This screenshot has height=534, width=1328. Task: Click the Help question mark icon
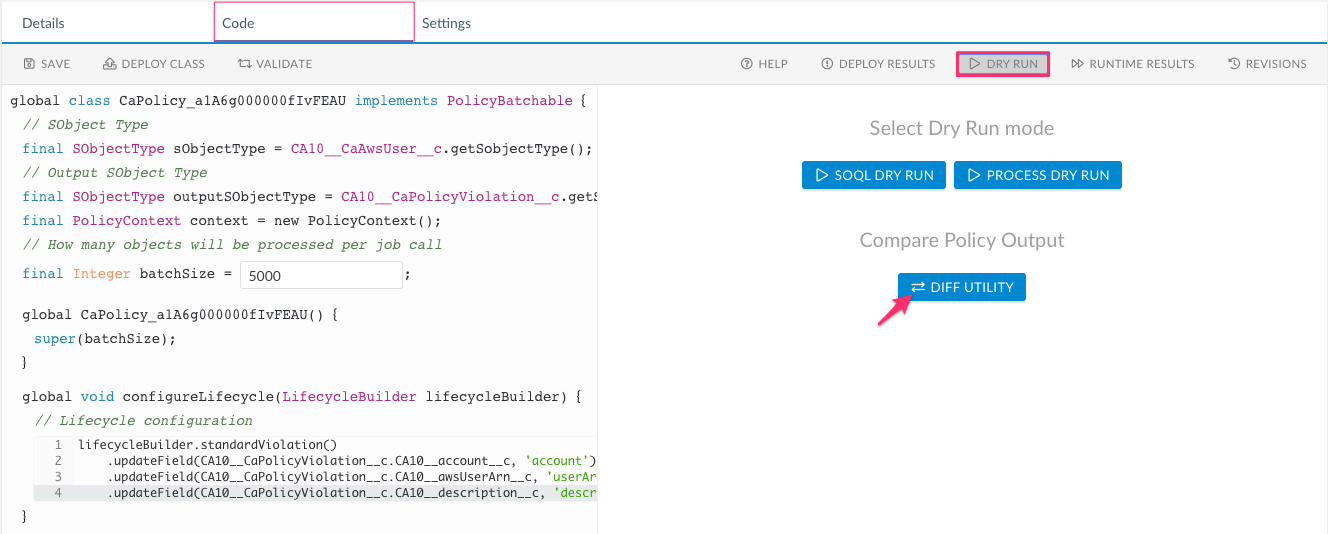click(746, 64)
